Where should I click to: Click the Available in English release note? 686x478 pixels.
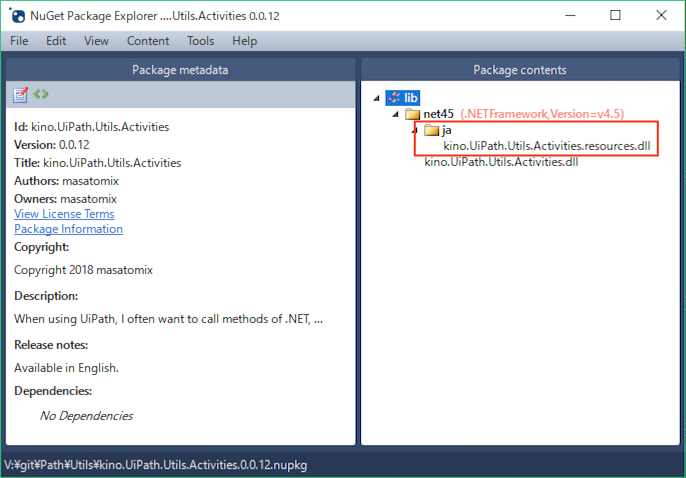(x=66, y=368)
